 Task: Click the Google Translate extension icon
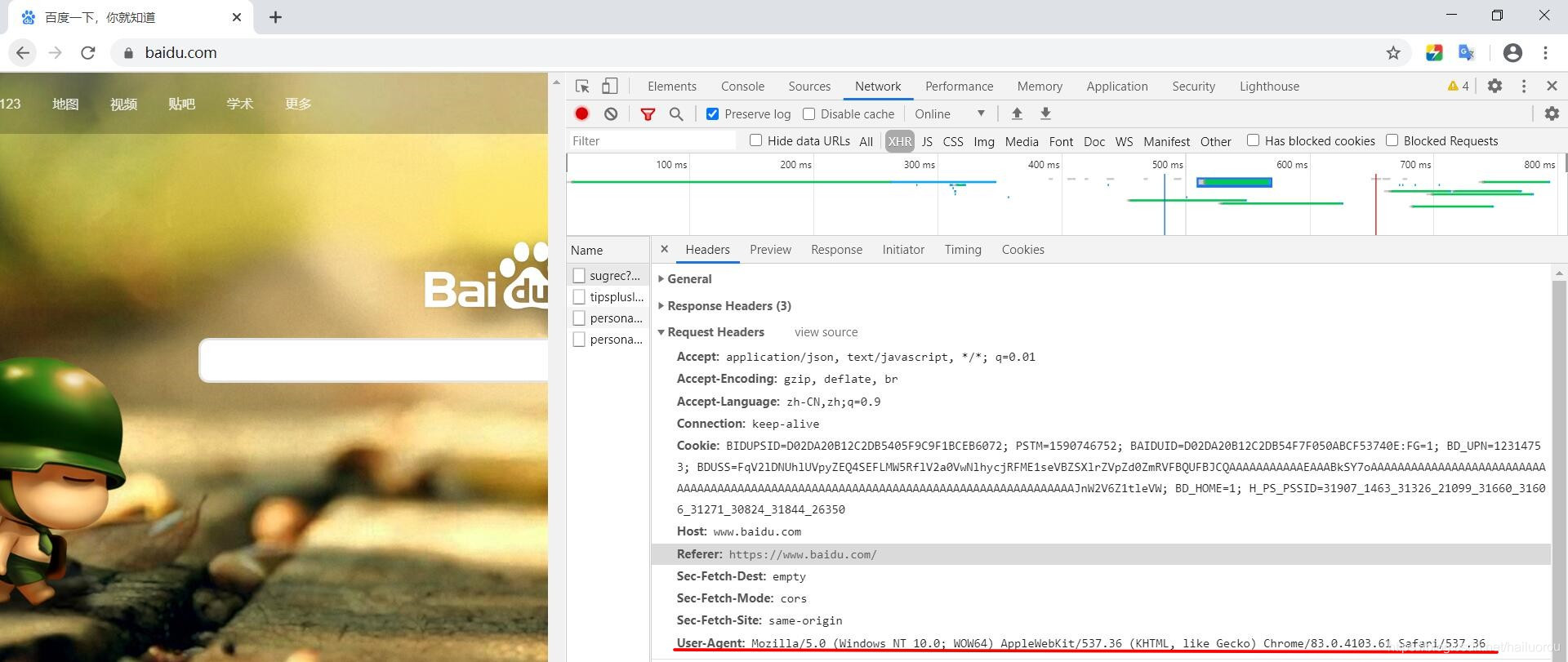tap(1467, 53)
